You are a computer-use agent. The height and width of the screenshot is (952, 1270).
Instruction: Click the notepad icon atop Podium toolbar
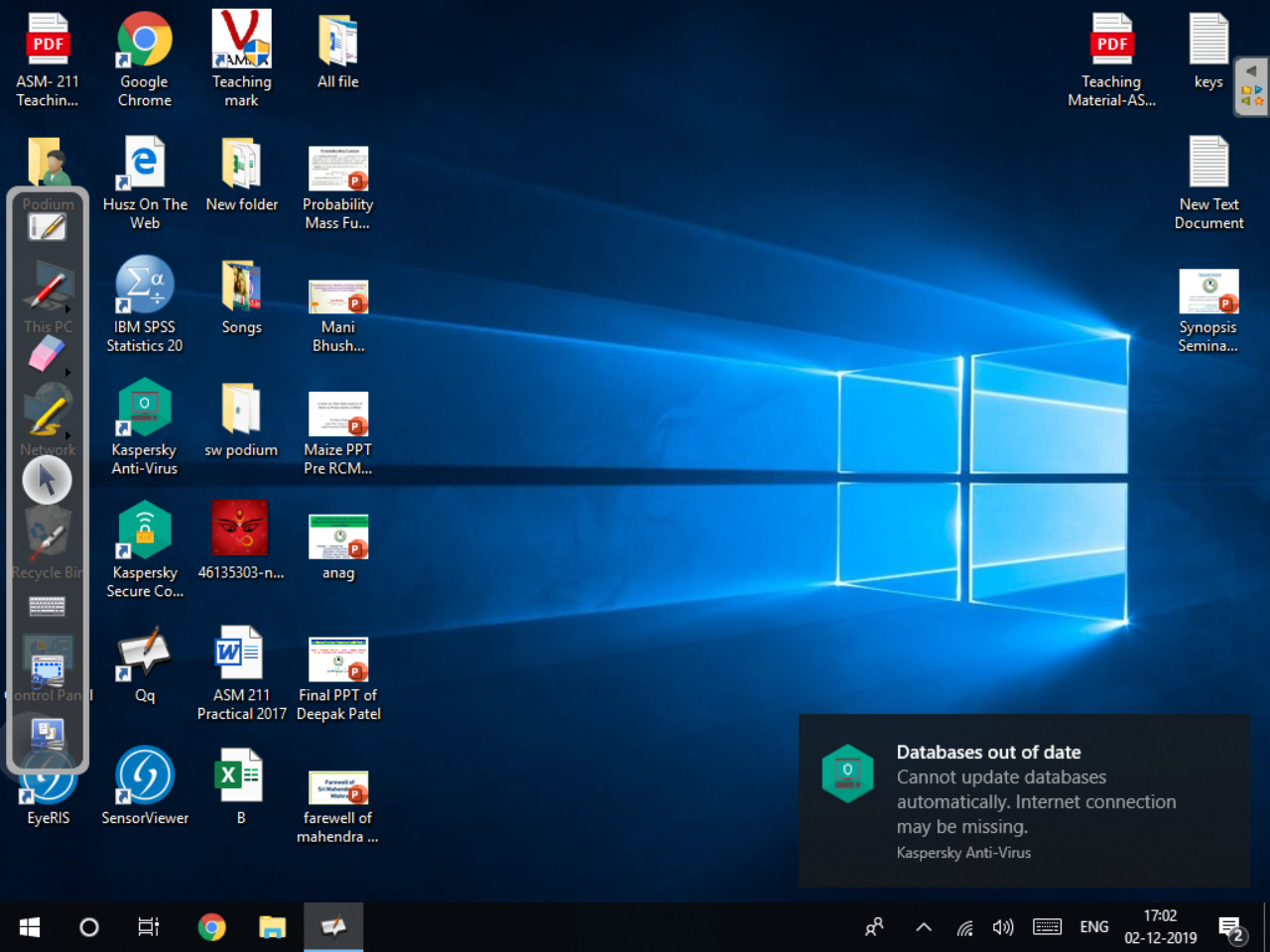[47, 227]
